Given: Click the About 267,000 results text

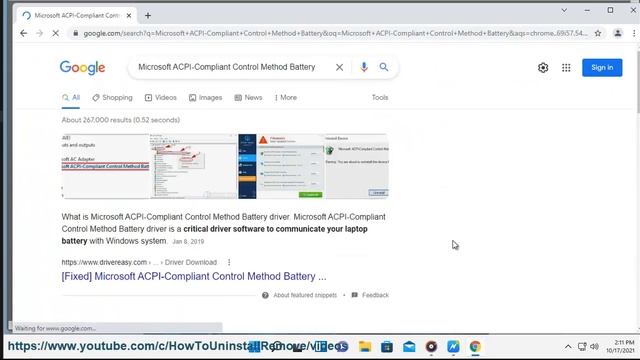Looking at the screenshot, I should click(x=121, y=120).
